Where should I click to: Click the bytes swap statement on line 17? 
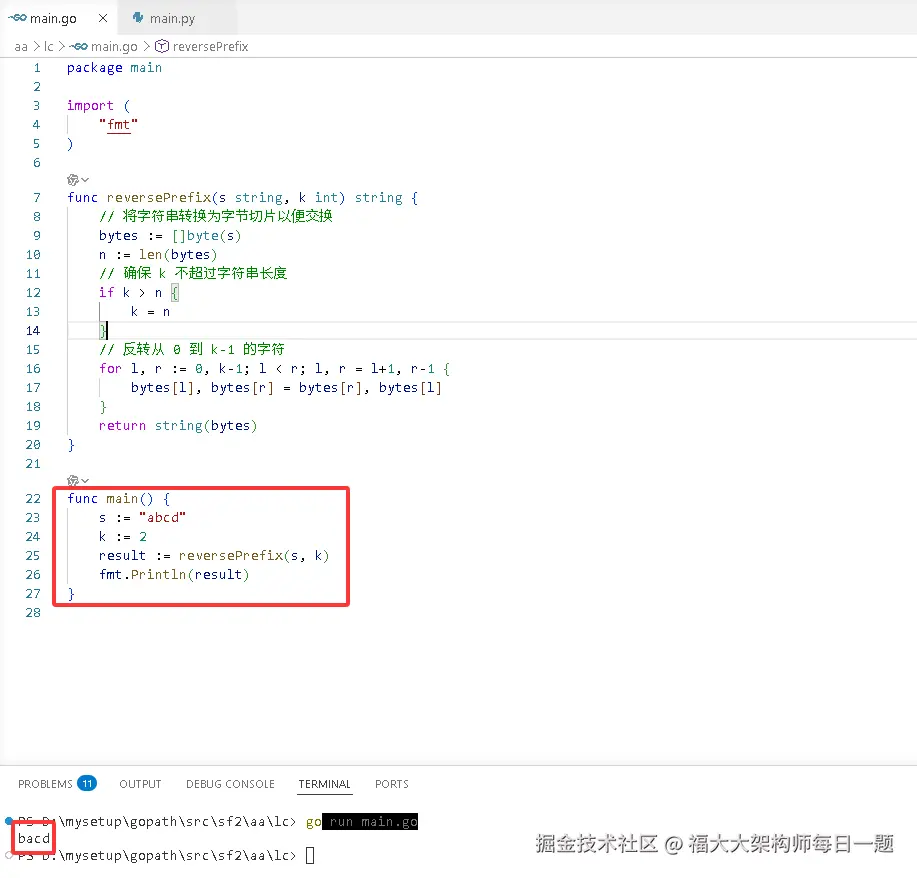[286, 388]
